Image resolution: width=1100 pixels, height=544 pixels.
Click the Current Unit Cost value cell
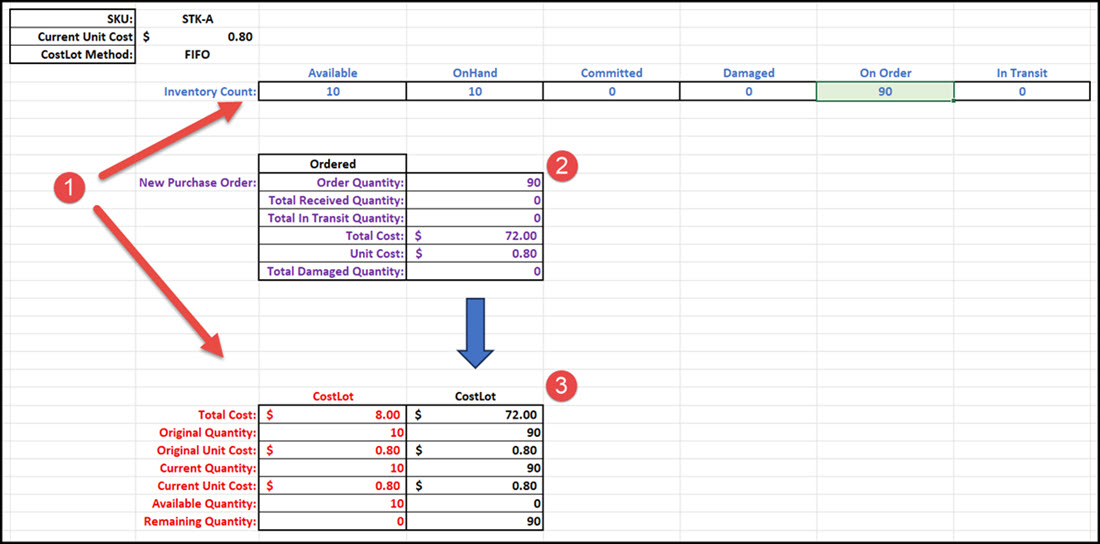pyautogui.click(x=197, y=37)
